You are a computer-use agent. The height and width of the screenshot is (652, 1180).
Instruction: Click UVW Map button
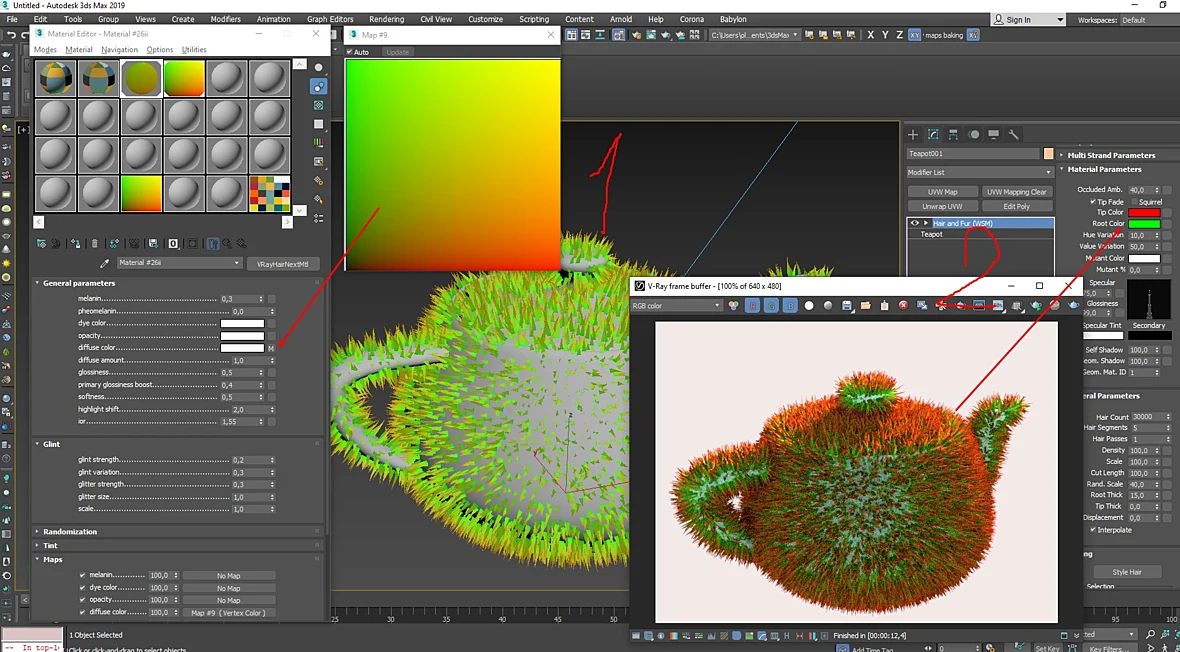[942, 192]
